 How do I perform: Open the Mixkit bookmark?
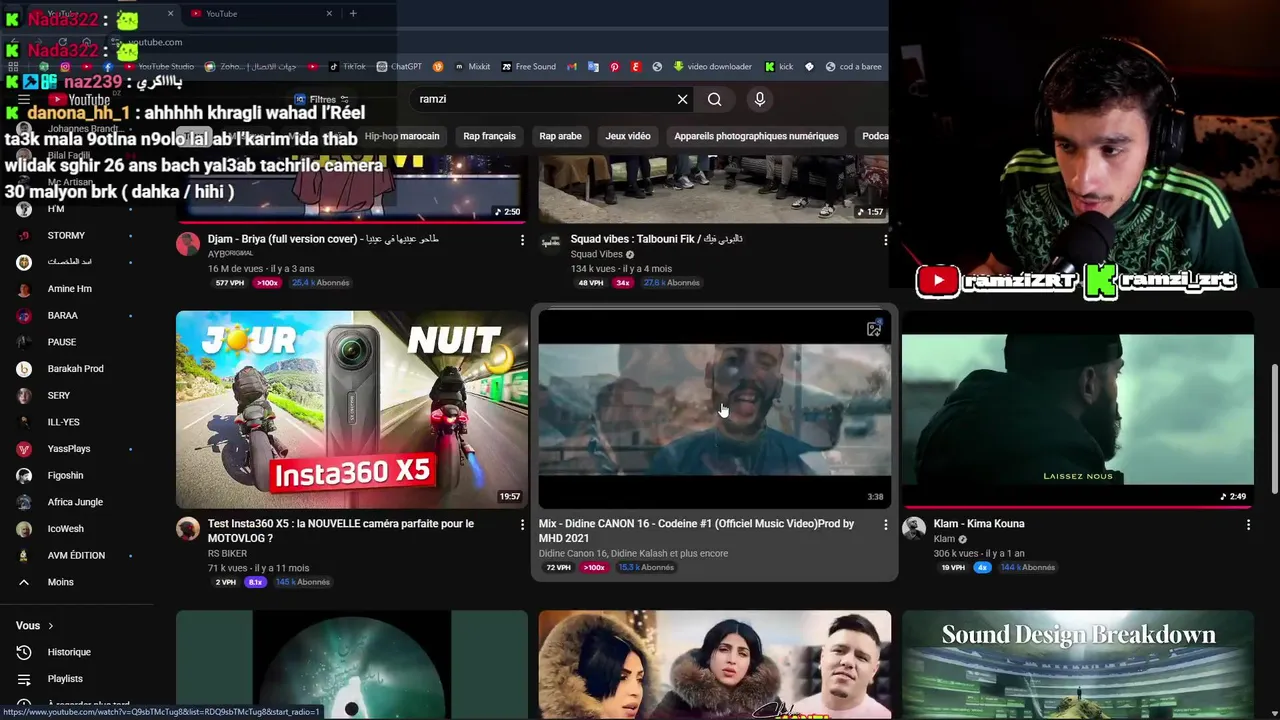(472, 67)
